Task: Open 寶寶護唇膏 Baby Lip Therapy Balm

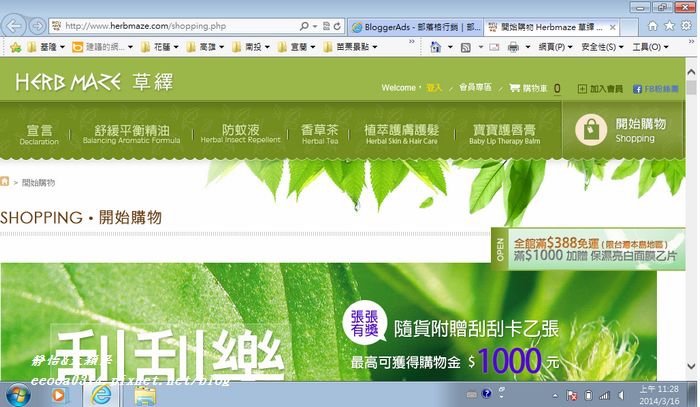Action: [x=504, y=134]
